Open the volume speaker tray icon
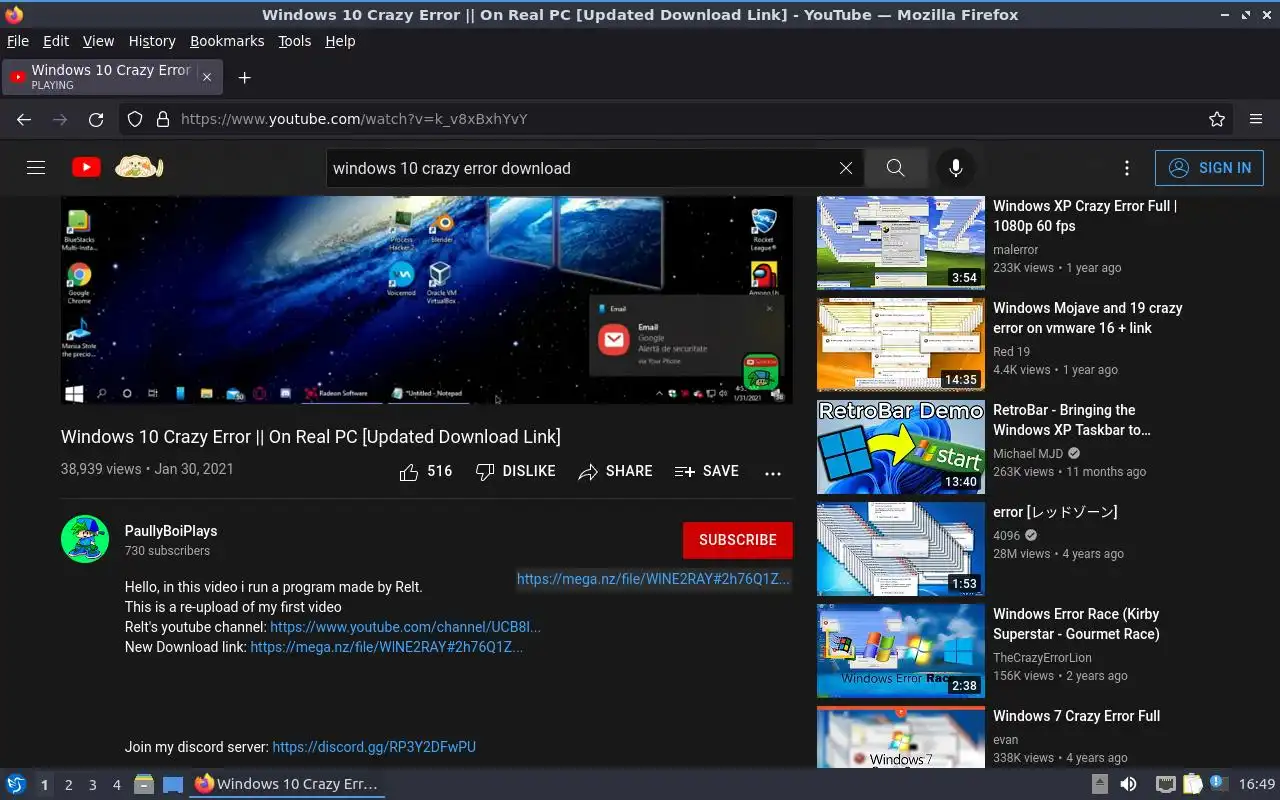This screenshot has height=800, width=1280. [1128, 784]
